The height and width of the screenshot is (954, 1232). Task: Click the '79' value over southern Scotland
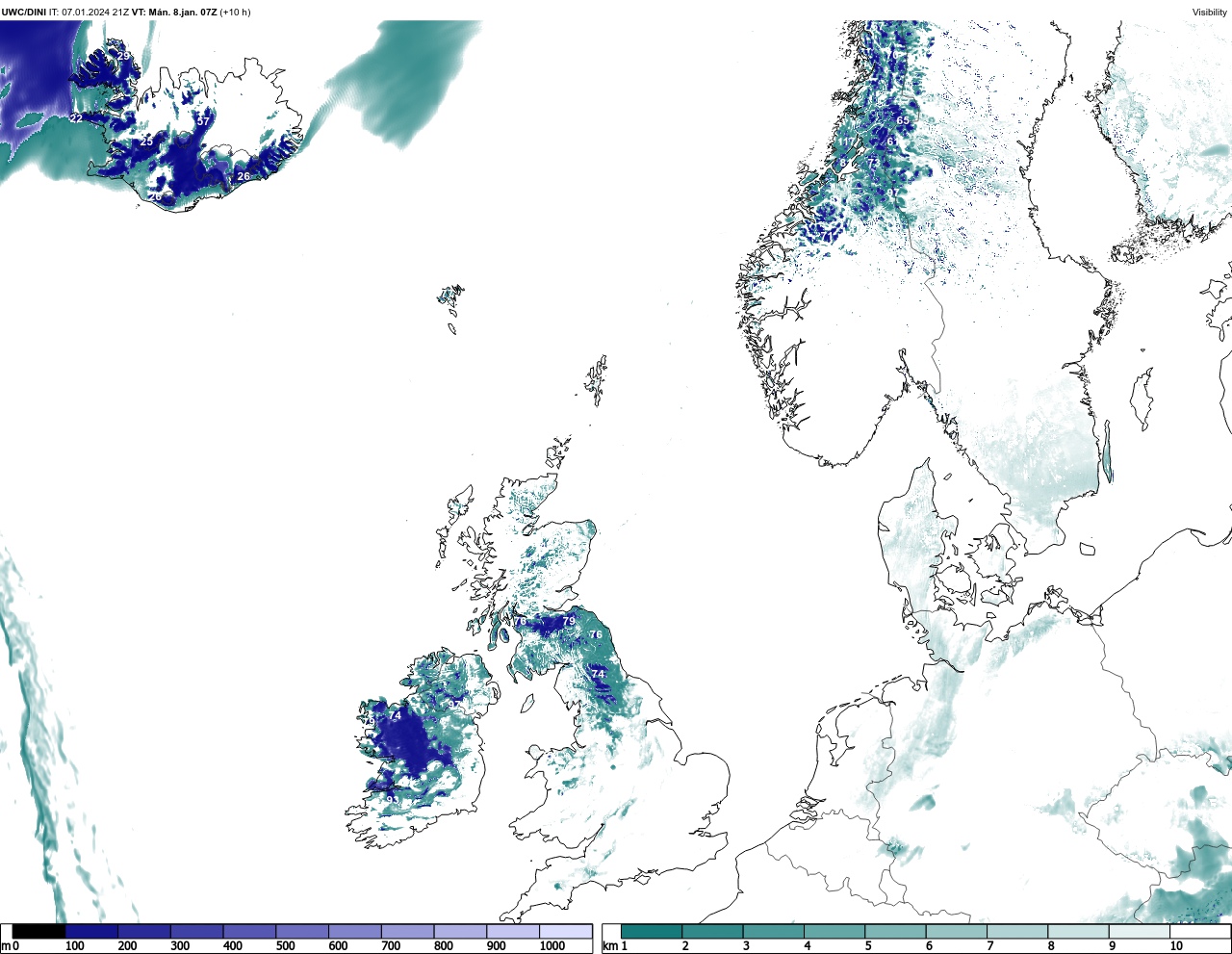pos(569,622)
